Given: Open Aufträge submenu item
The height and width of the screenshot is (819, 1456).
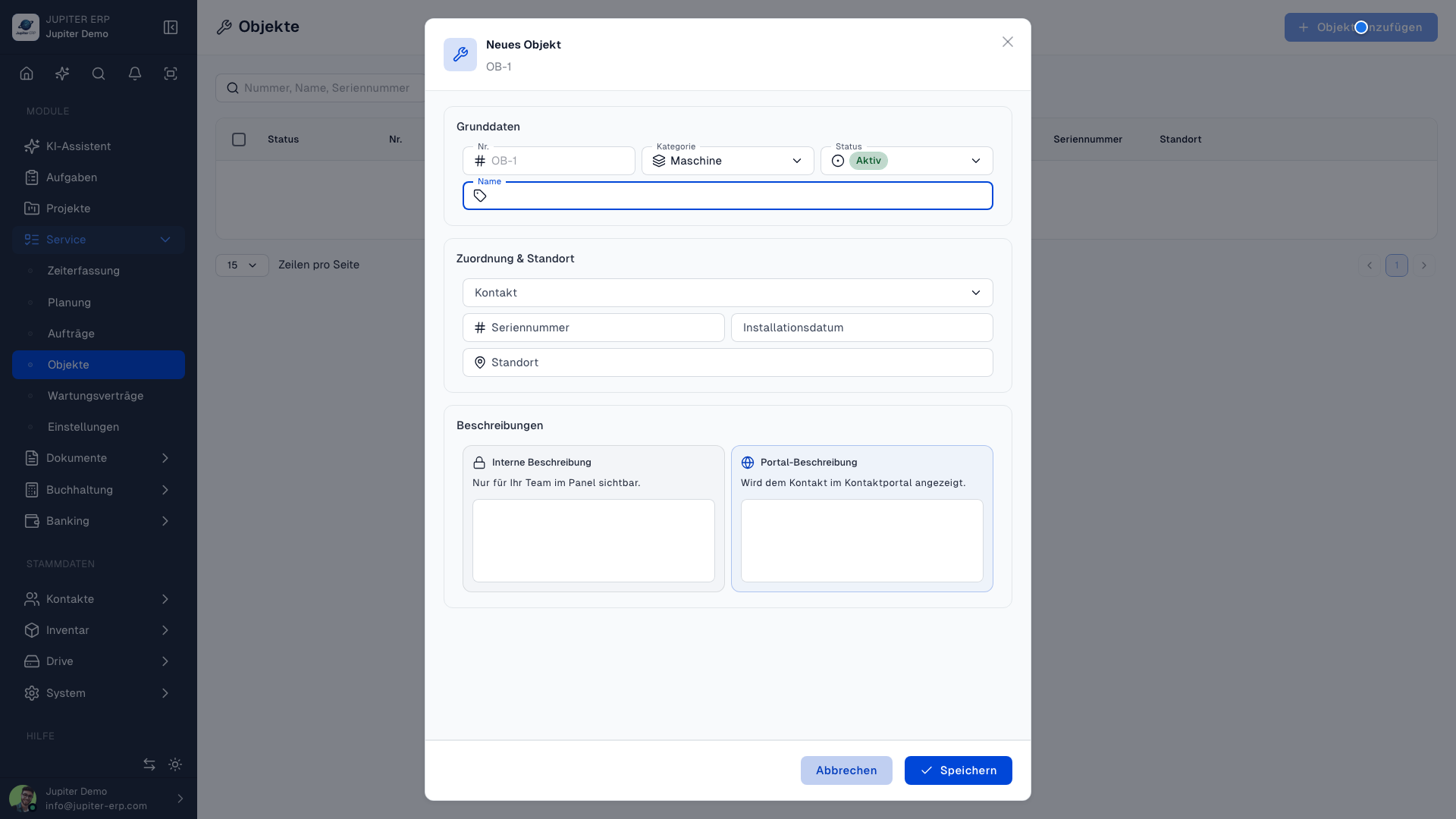Looking at the screenshot, I should (99, 334).
